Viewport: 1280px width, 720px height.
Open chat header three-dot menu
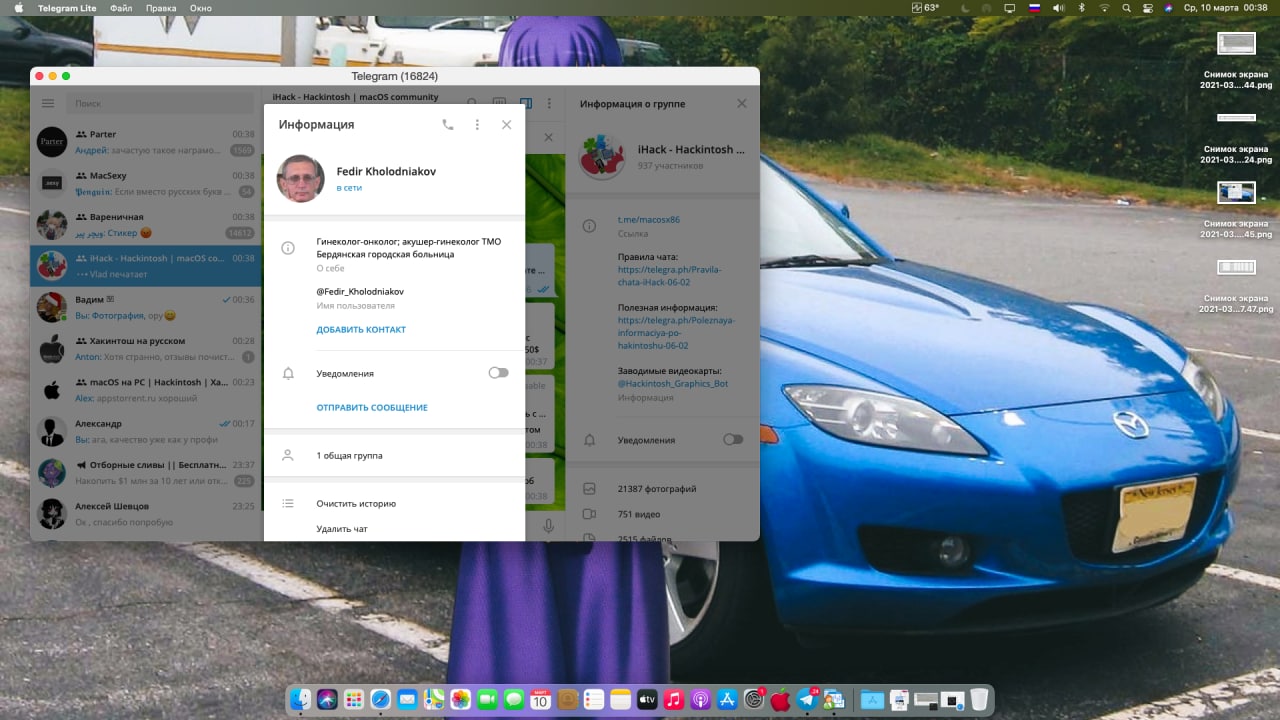(549, 103)
